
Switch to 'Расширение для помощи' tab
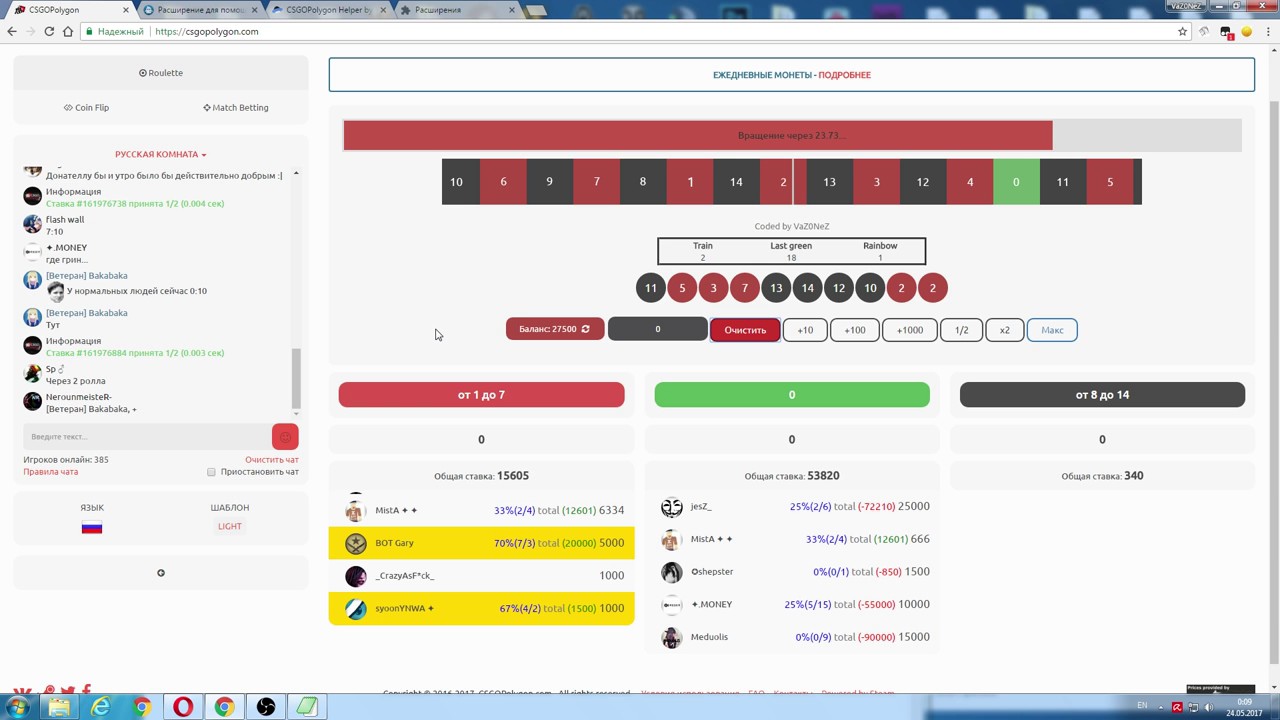pos(200,10)
